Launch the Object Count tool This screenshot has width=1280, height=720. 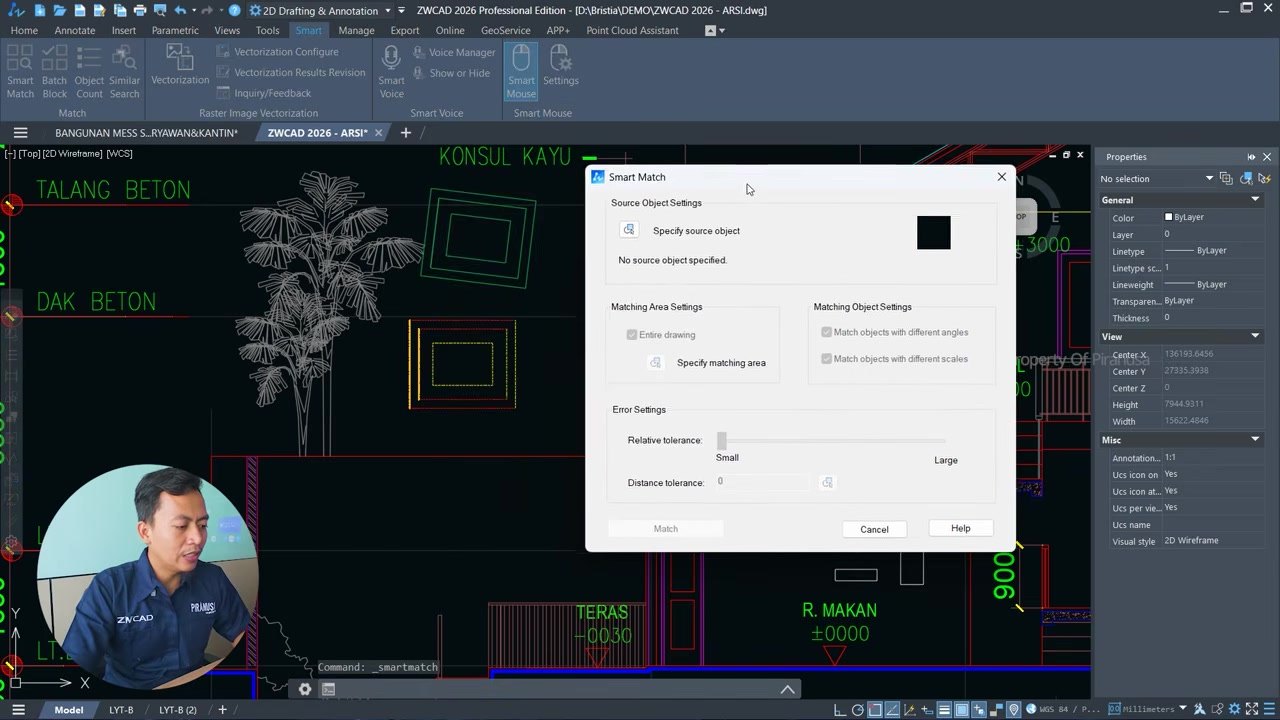[89, 72]
